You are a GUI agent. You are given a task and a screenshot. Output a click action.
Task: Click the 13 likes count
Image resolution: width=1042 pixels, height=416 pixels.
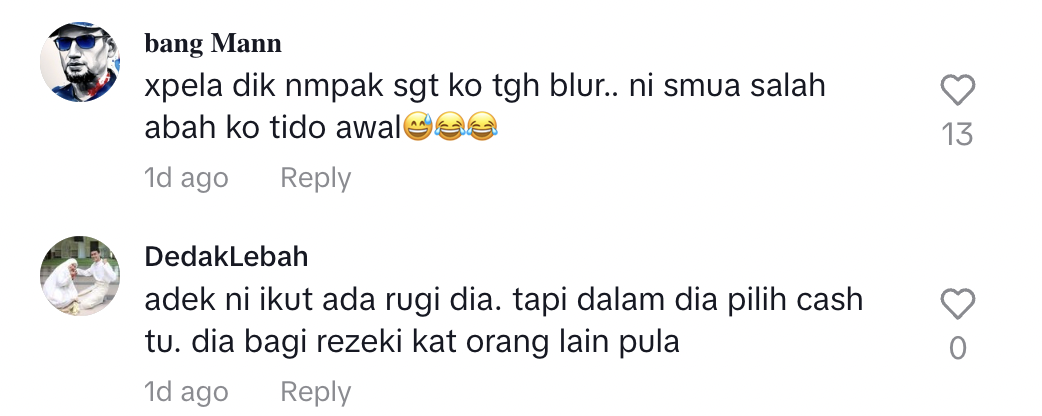click(x=958, y=135)
